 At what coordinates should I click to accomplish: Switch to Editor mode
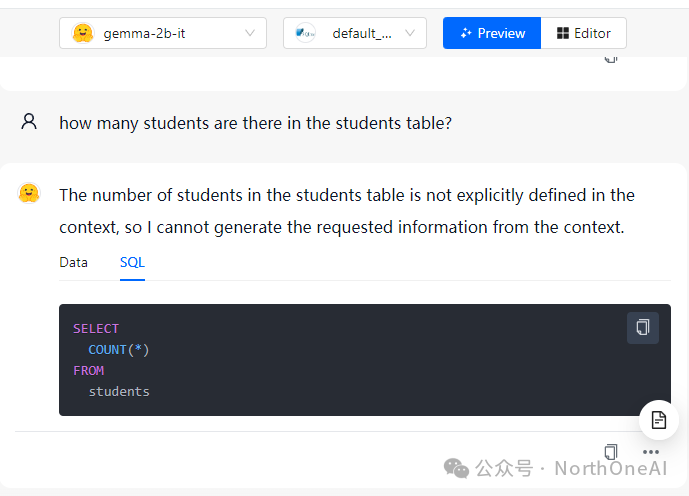click(x=584, y=33)
